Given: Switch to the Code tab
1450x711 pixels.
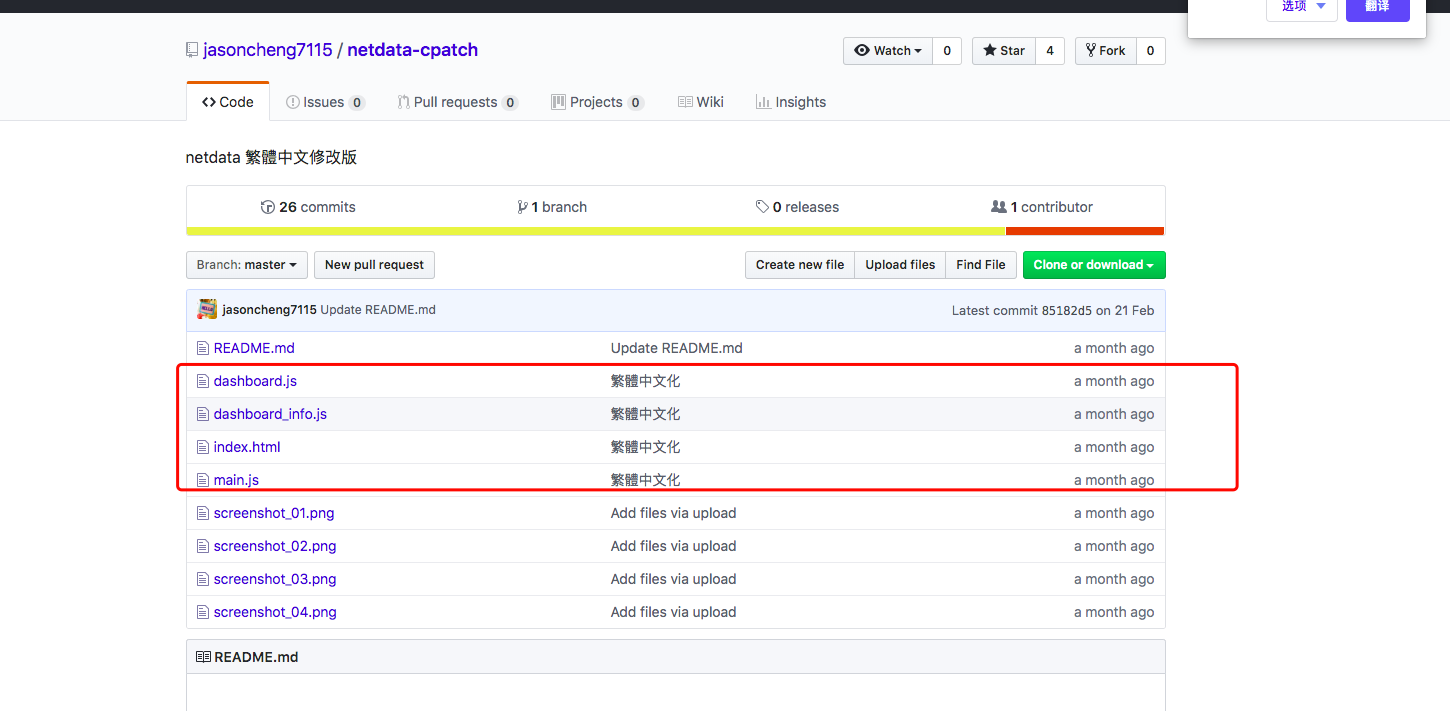Looking at the screenshot, I should click(228, 102).
